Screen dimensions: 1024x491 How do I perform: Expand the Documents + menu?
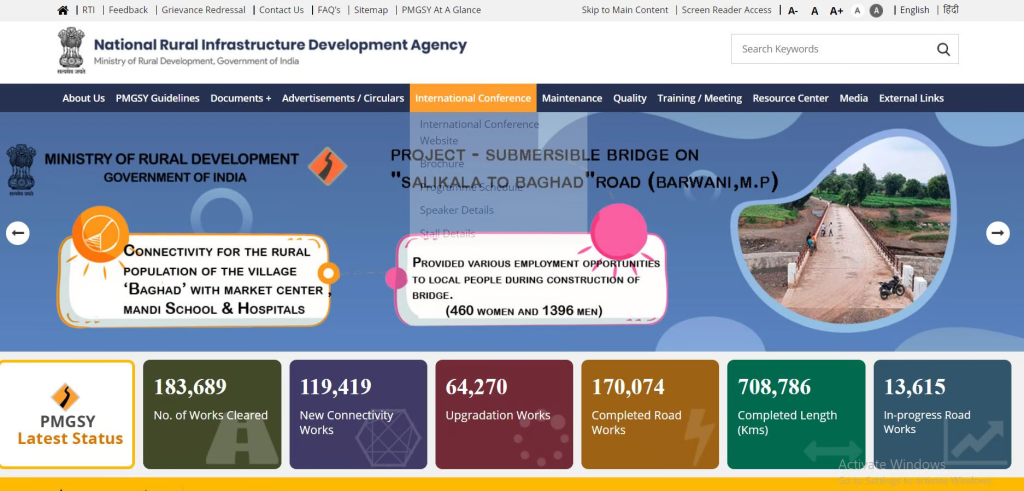[240, 98]
